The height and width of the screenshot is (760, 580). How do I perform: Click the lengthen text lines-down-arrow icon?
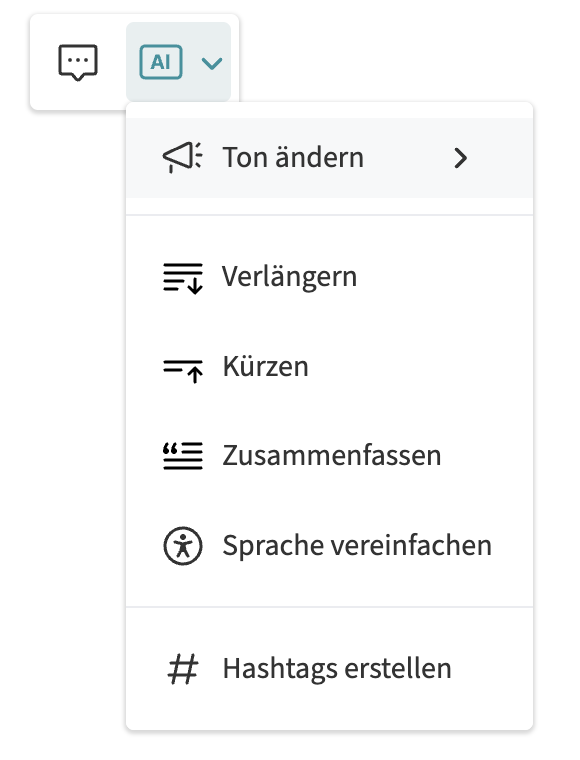(183, 278)
